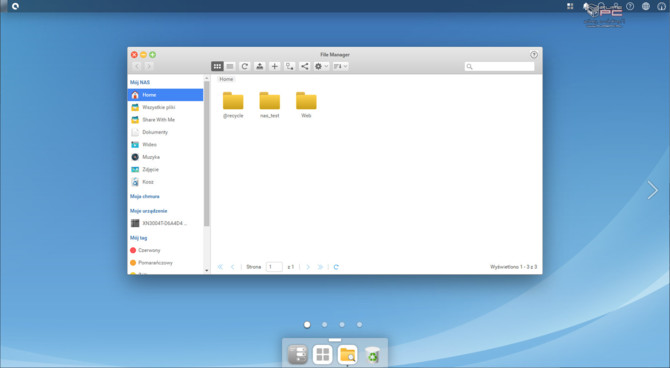Click the Strona page number field
The width and height of the screenshot is (670, 368).
tap(274, 267)
